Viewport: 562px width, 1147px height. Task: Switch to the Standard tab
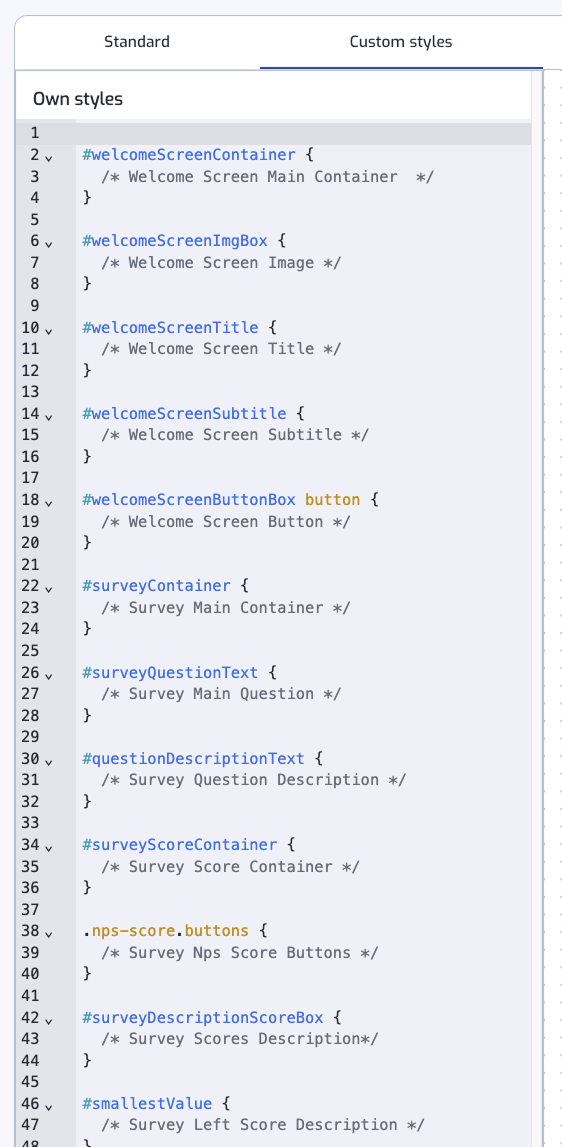[137, 42]
